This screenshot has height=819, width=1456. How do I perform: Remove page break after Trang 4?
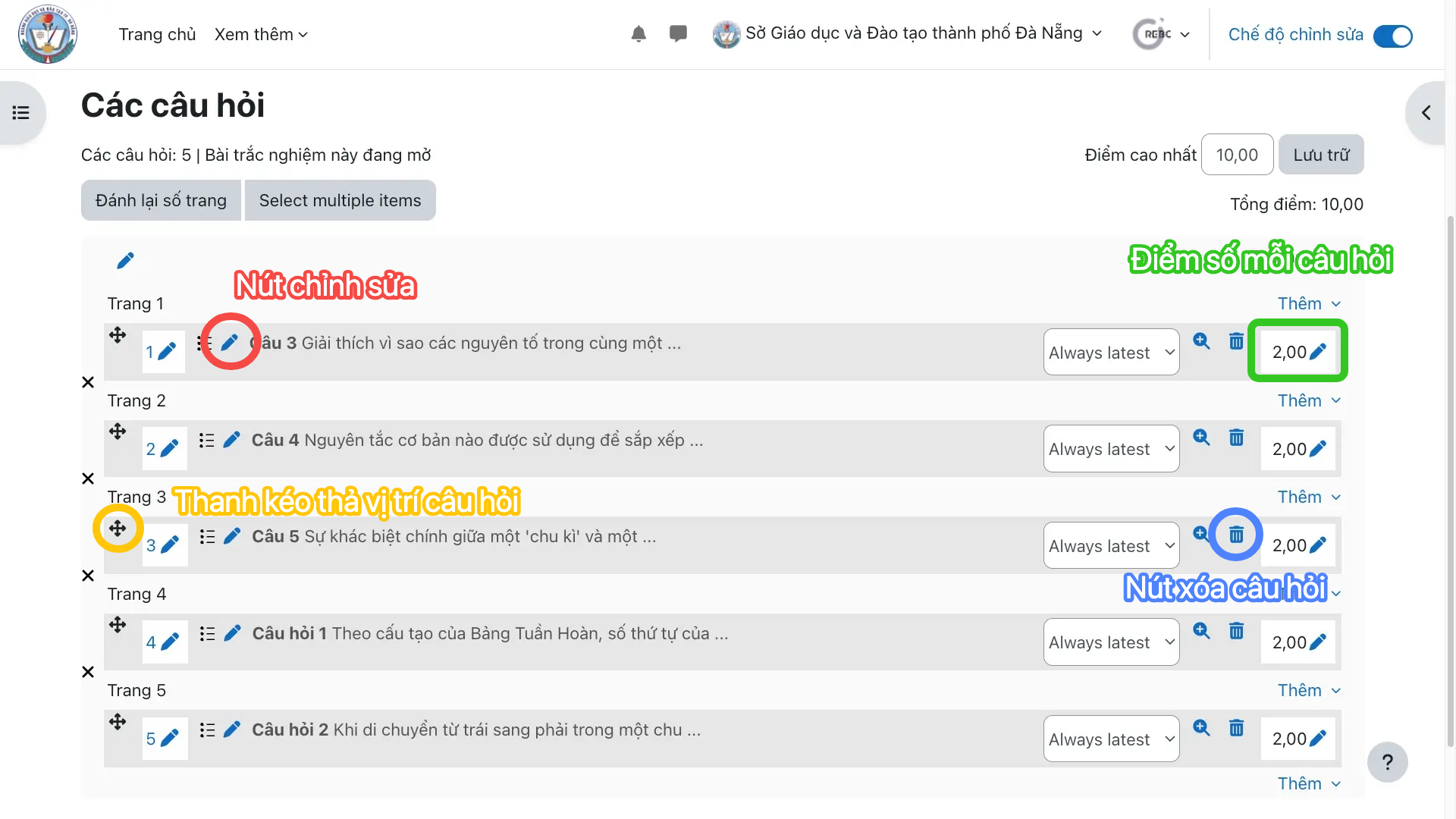coord(88,672)
